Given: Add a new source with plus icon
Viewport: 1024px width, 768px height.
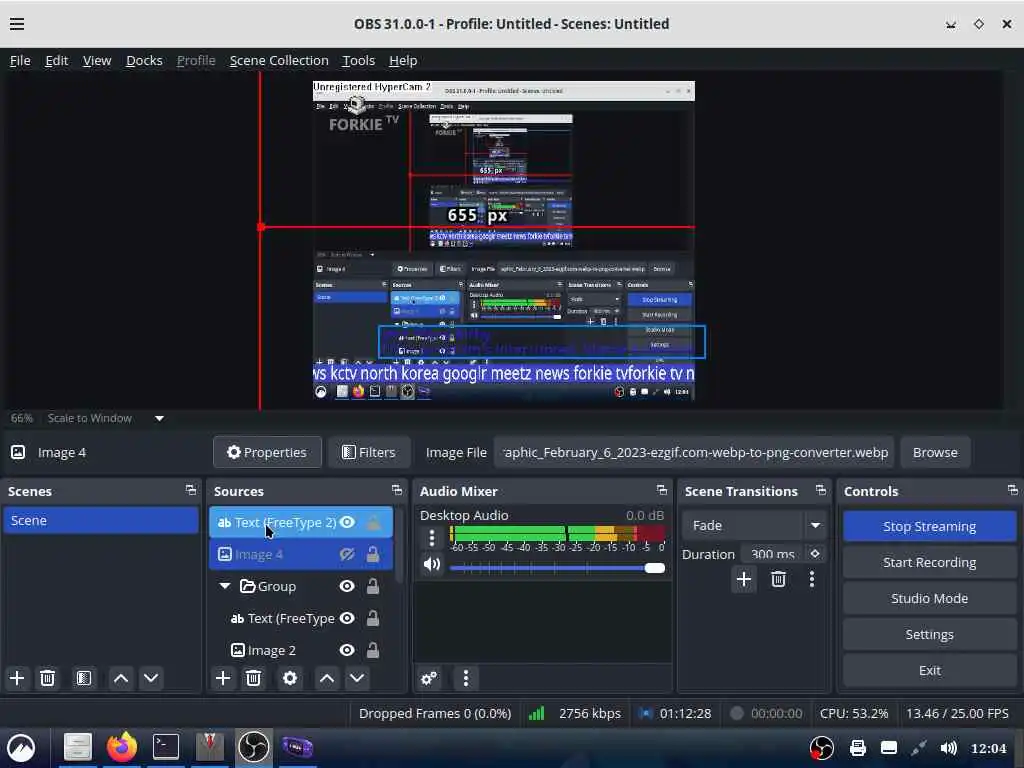Looking at the screenshot, I should pyautogui.click(x=223, y=678).
